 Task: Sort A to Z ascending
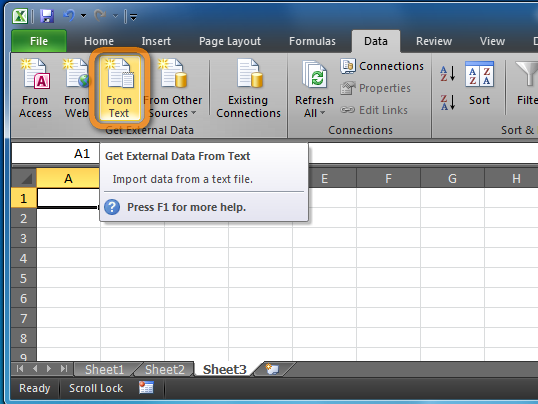point(448,73)
